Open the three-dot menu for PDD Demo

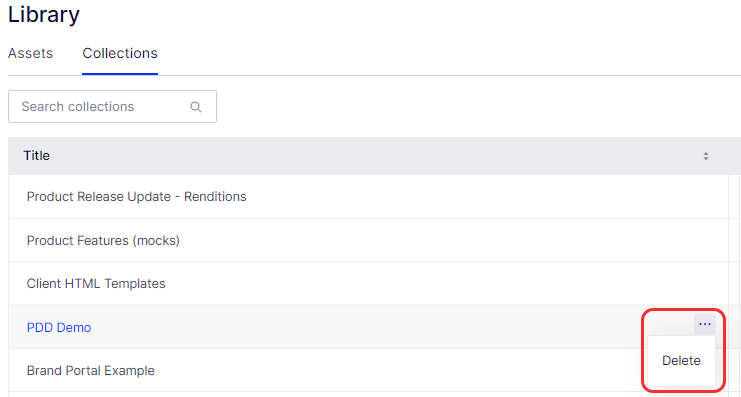[x=705, y=325]
